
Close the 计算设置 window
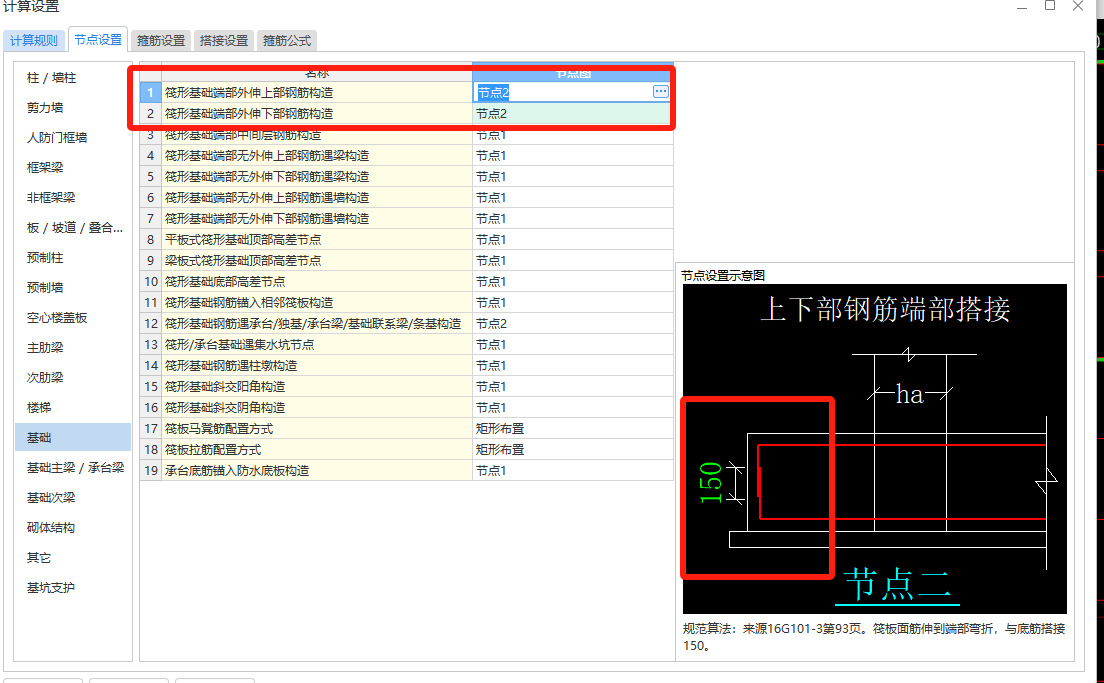[x=1078, y=6]
